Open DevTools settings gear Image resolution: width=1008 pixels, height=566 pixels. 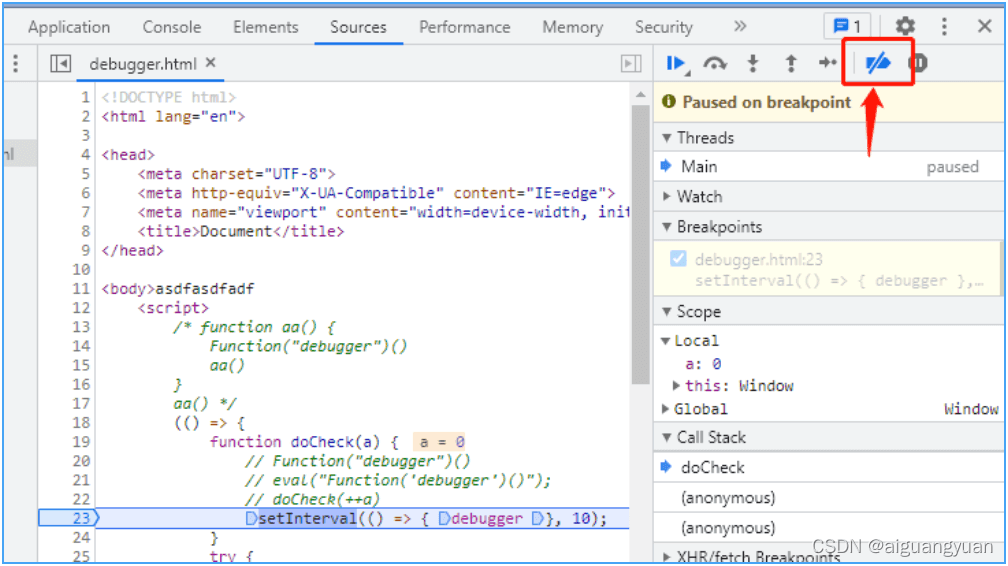905,27
